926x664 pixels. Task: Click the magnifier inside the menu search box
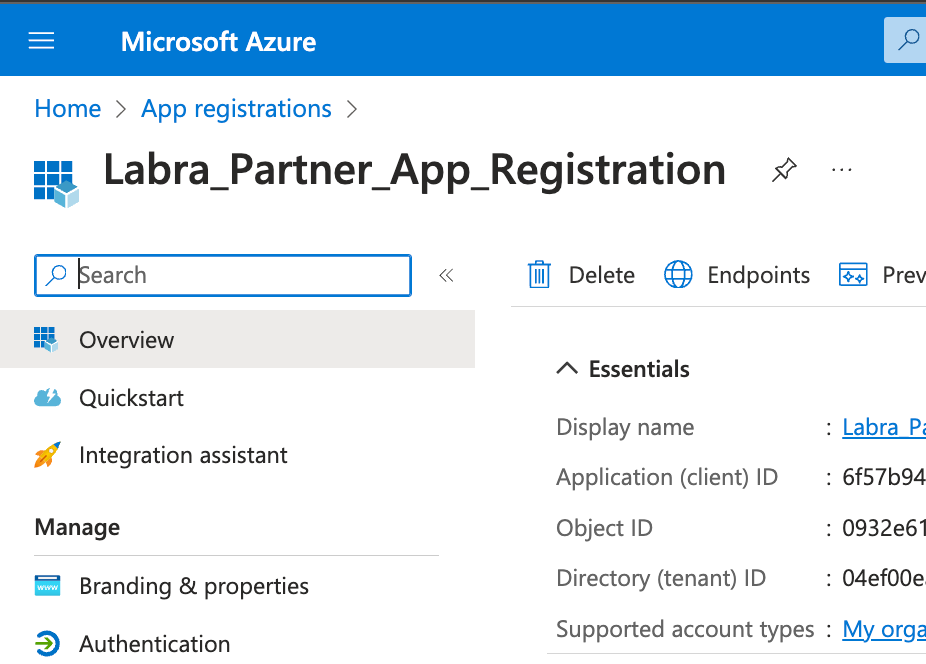click(x=56, y=275)
